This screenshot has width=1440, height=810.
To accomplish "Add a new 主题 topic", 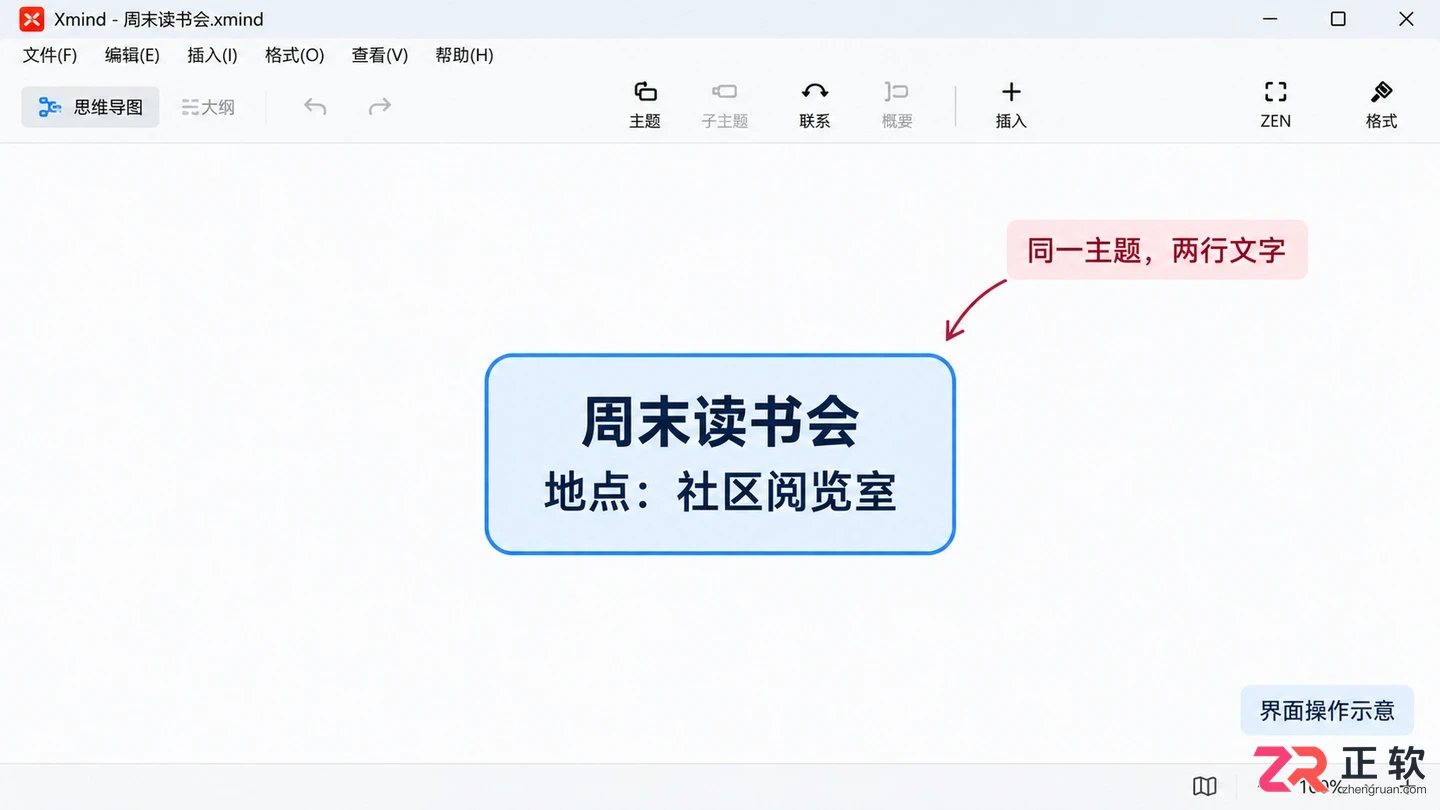I will pyautogui.click(x=645, y=105).
